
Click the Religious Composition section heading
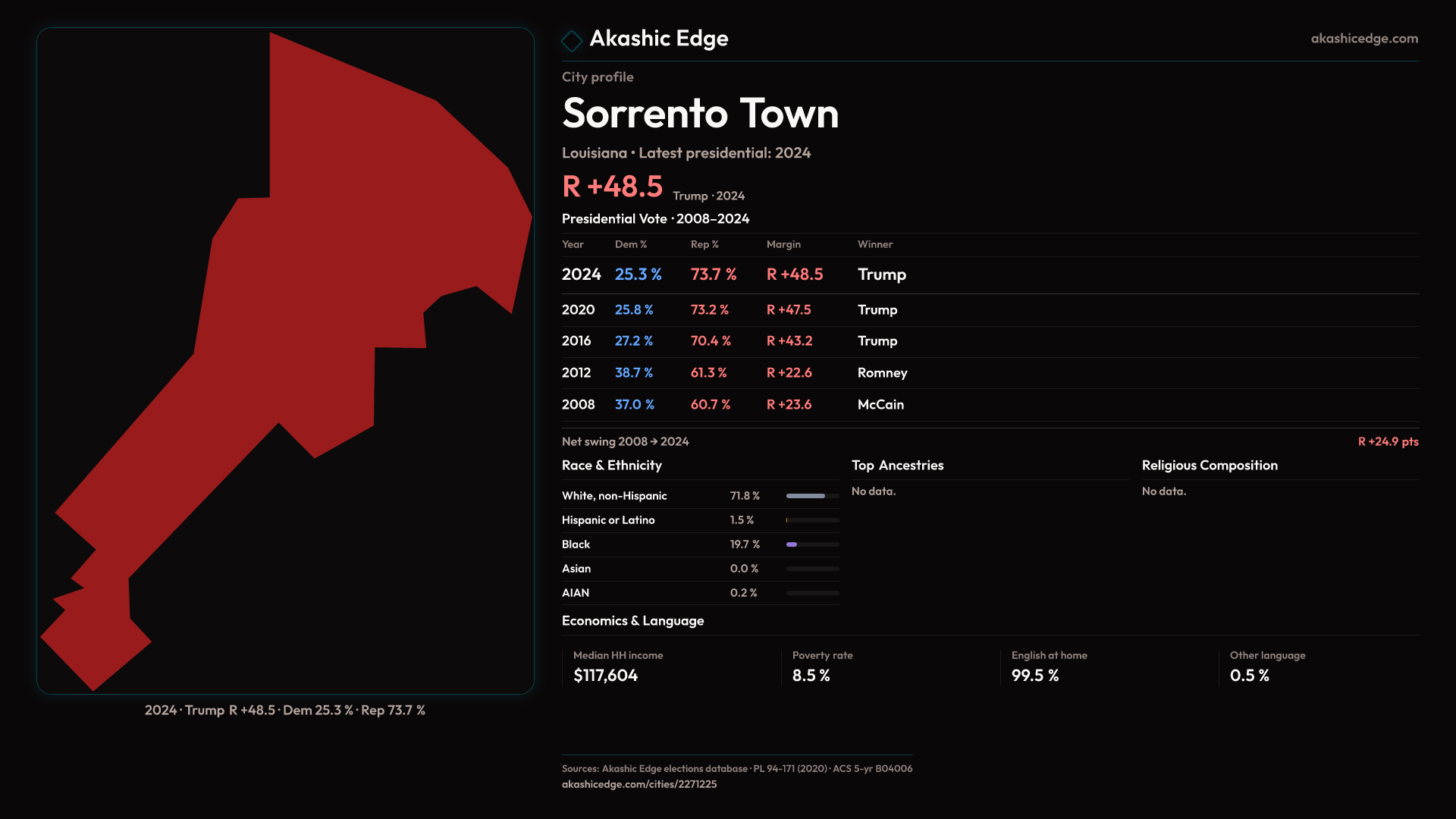point(1209,466)
